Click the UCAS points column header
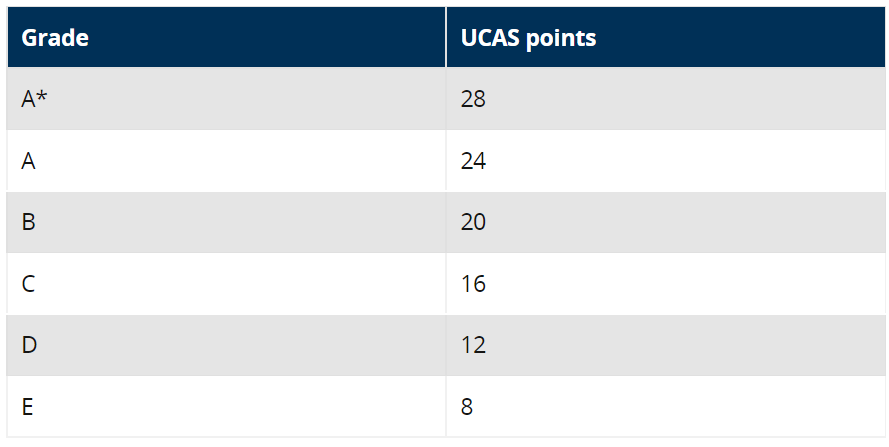The height and width of the screenshot is (447, 889). click(528, 38)
